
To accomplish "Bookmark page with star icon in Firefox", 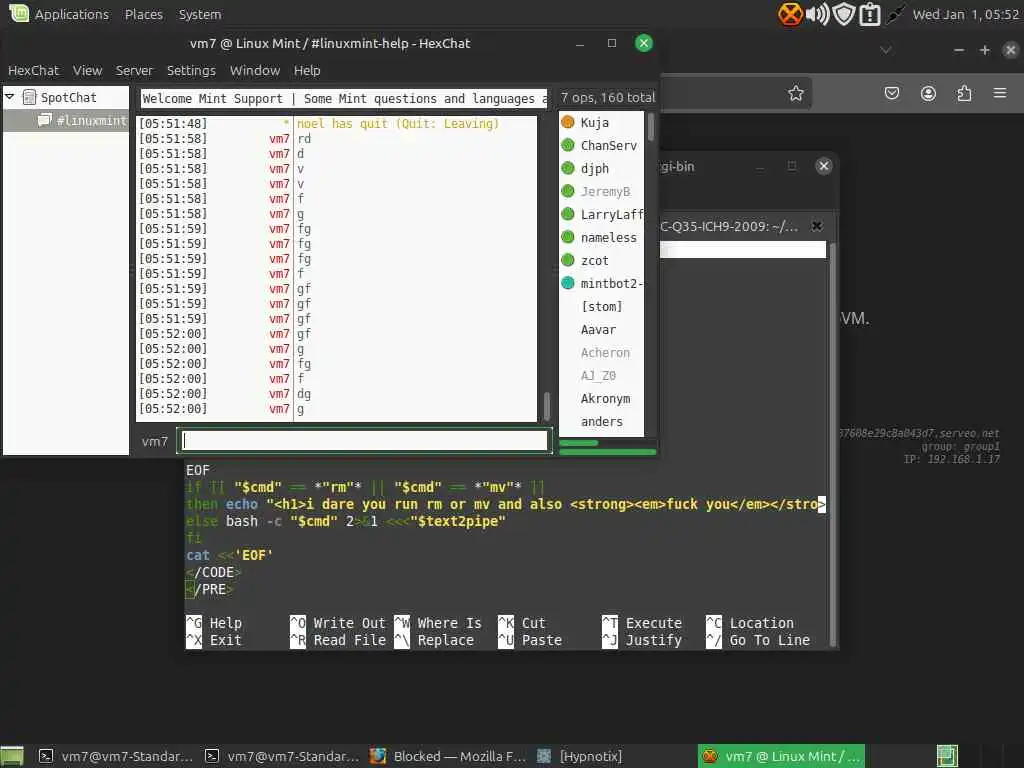I will pos(795,93).
